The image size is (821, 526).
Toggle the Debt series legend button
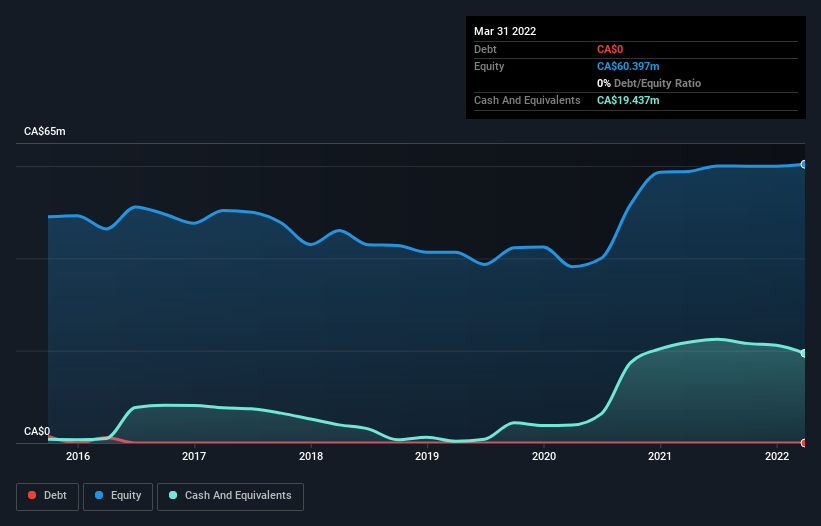[x=48, y=496]
